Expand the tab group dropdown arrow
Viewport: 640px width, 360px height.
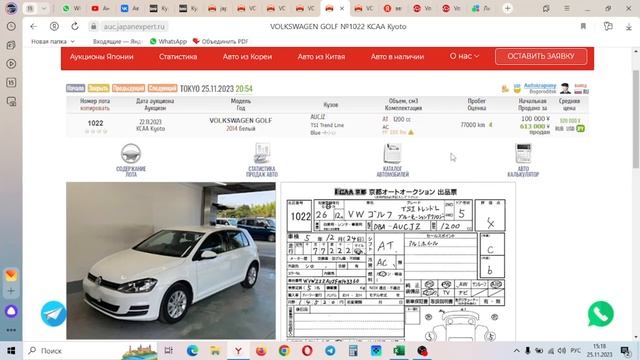(44, 8)
